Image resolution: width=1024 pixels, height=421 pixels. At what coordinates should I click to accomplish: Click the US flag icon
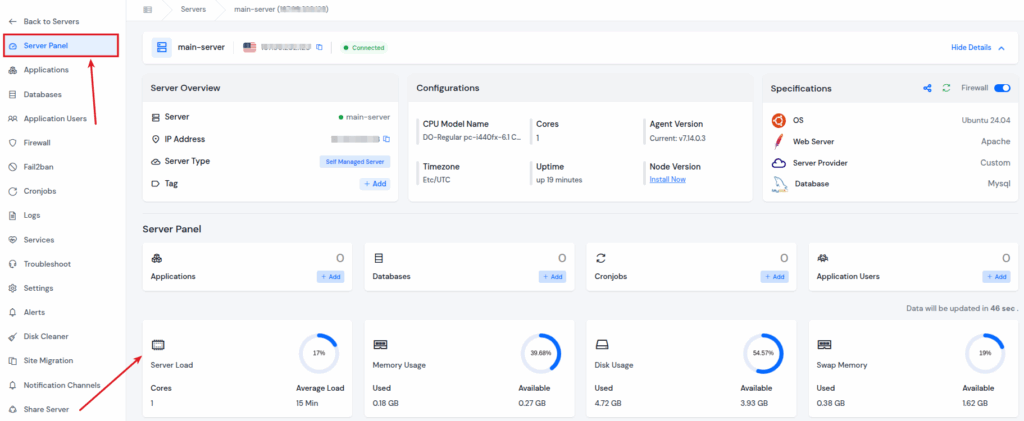[249, 47]
